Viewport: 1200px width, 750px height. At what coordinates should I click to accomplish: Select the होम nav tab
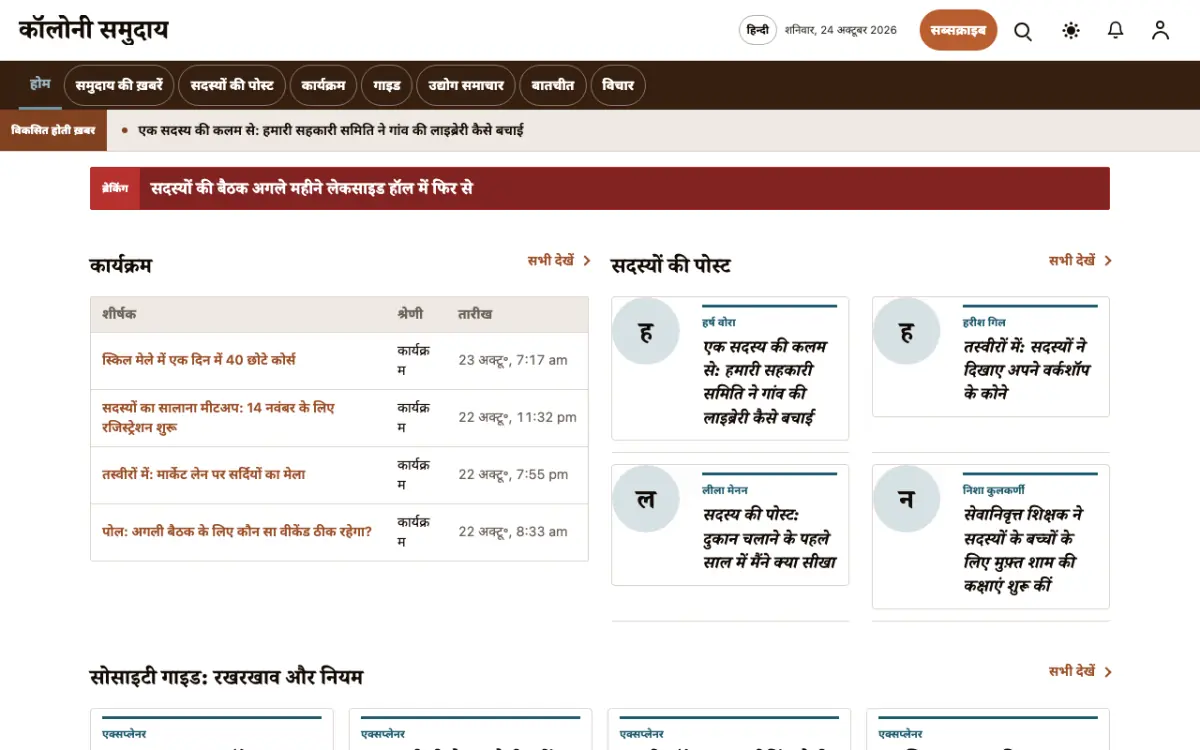coord(40,84)
